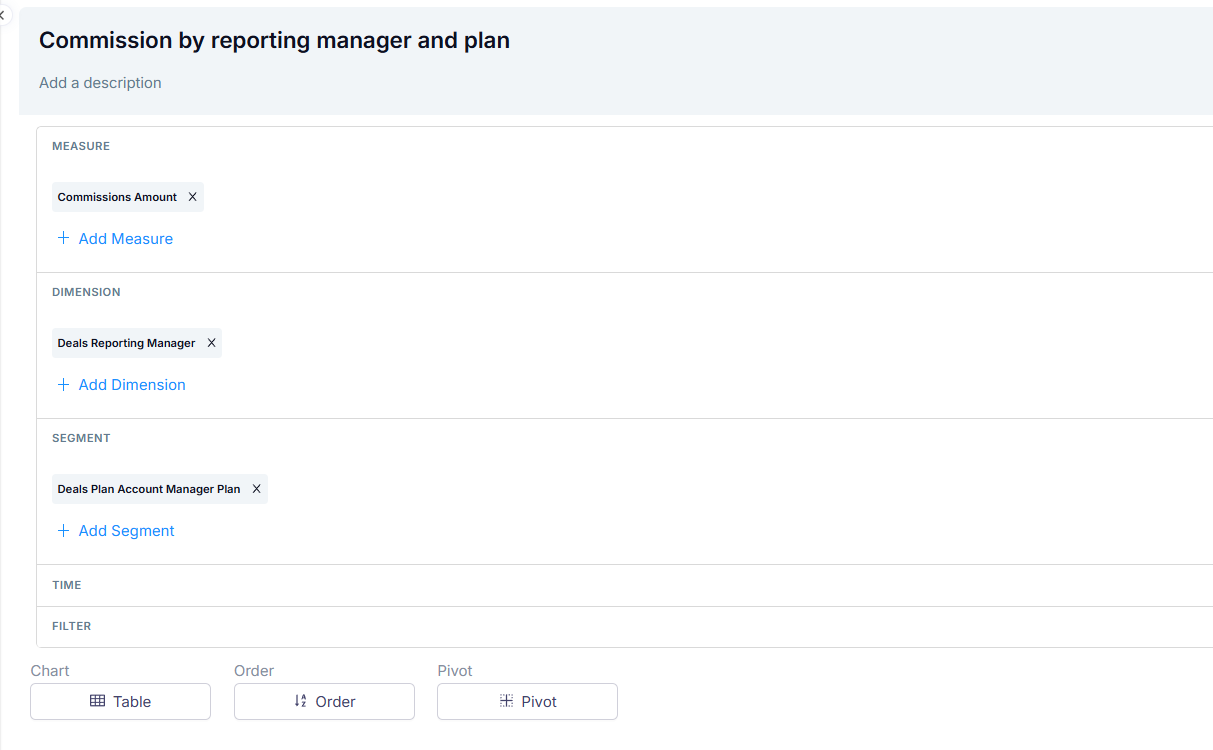Viewport: 1213px width, 750px height.
Task: Click the plus icon for Add Dimension
Action: click(x=63, y=384)
